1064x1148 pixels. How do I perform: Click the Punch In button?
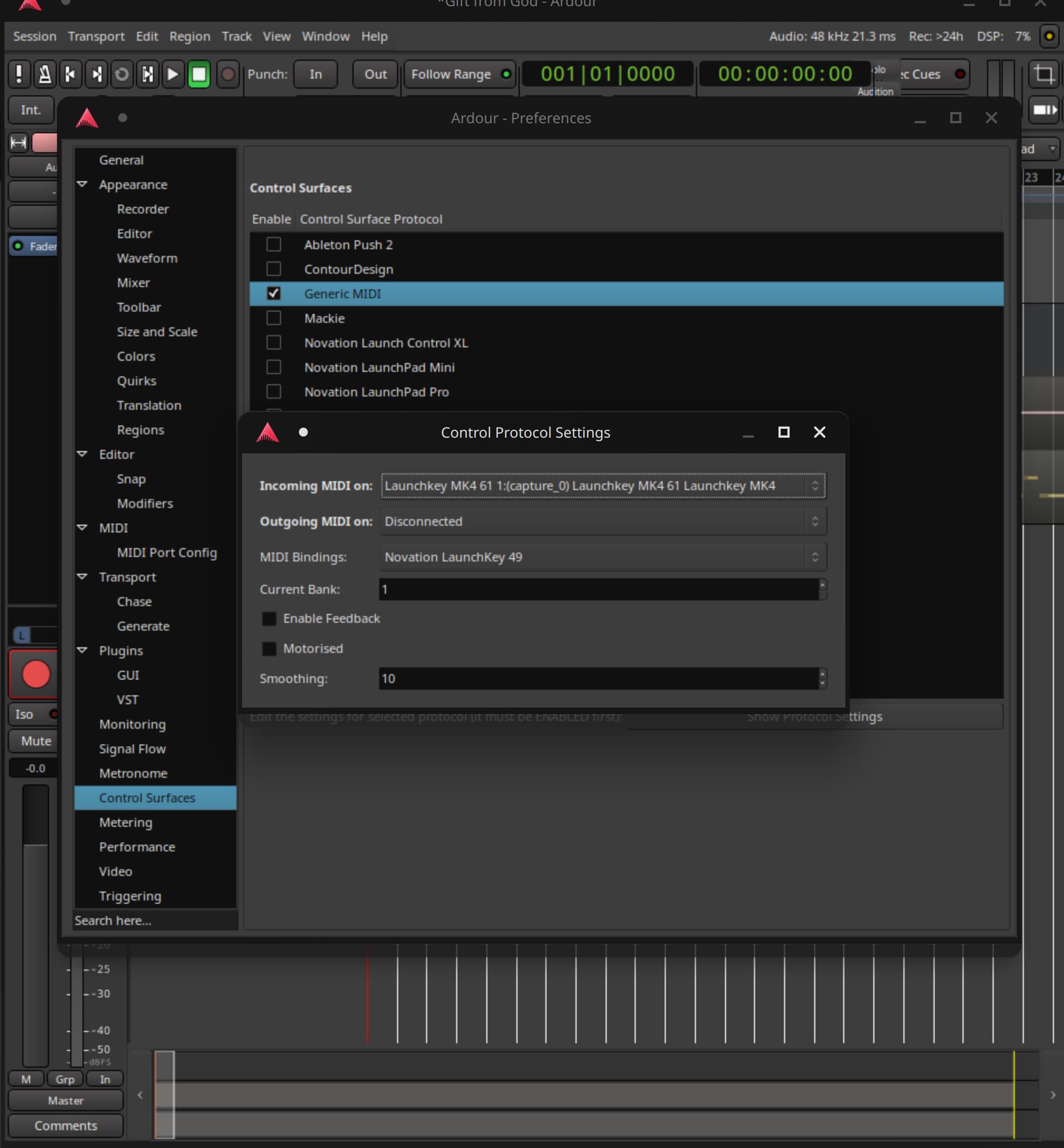pos(315,74)
